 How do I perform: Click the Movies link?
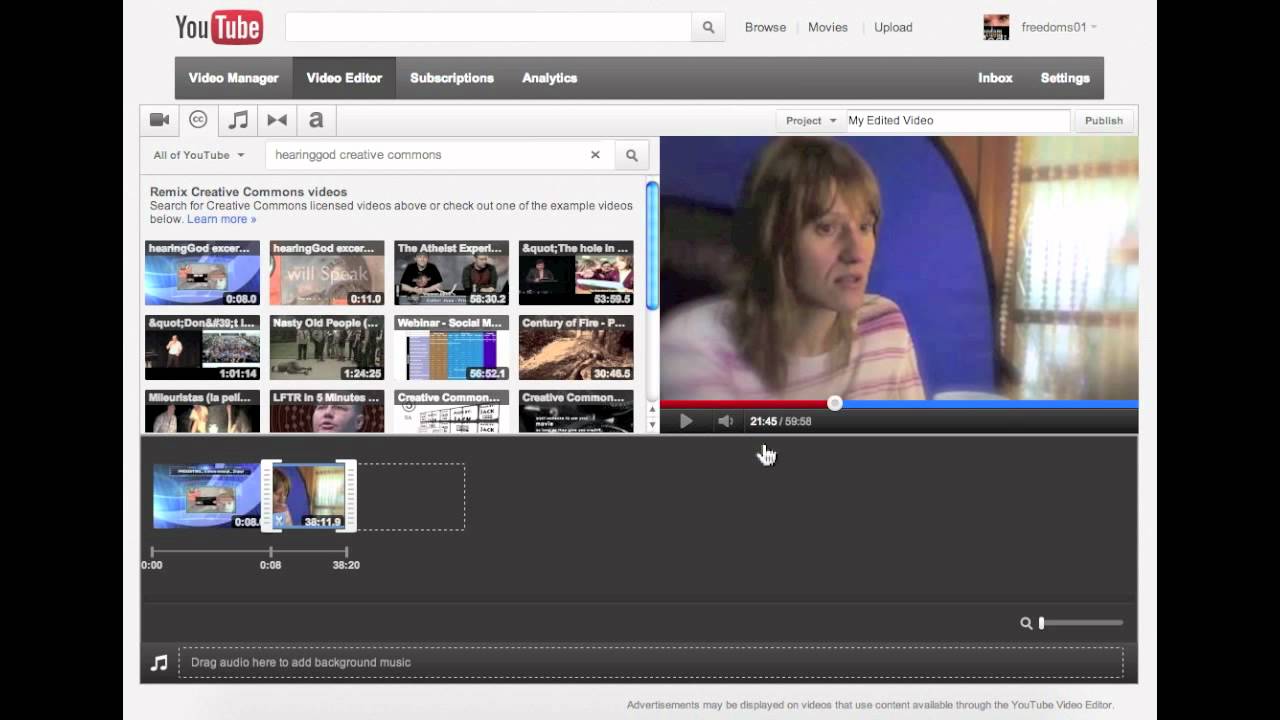click(828, 27)
